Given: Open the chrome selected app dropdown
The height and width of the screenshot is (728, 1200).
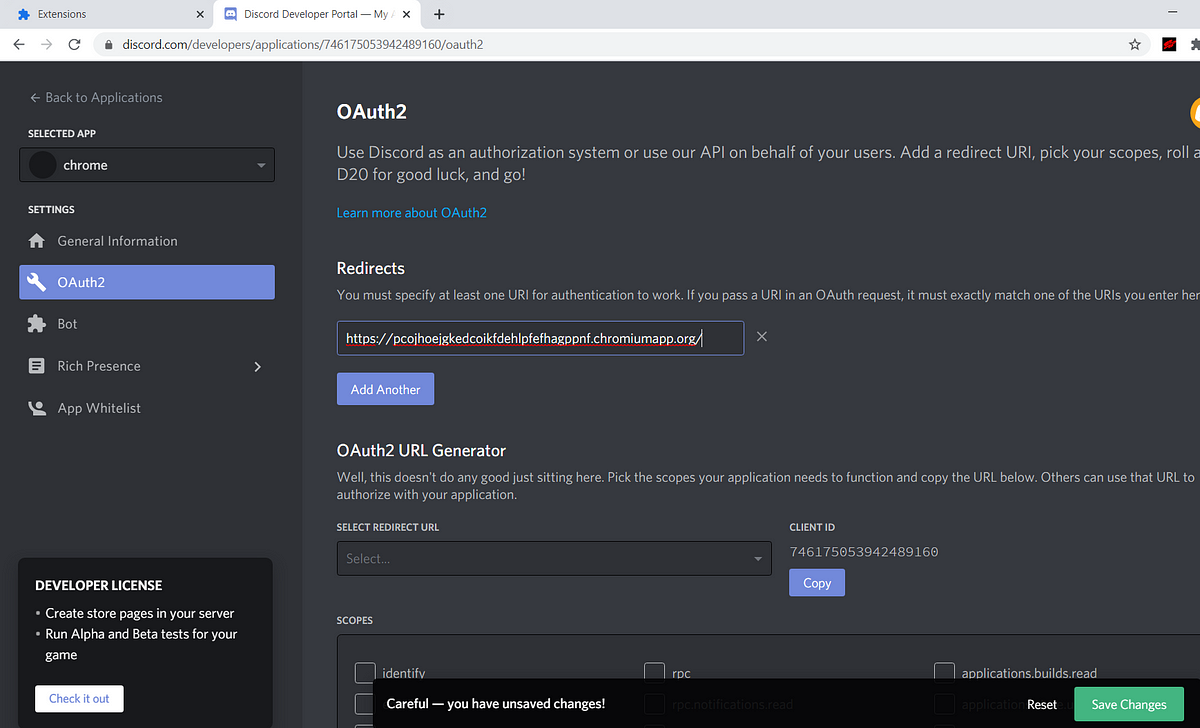Looking at the screenshot, I should tap(147, 165).
